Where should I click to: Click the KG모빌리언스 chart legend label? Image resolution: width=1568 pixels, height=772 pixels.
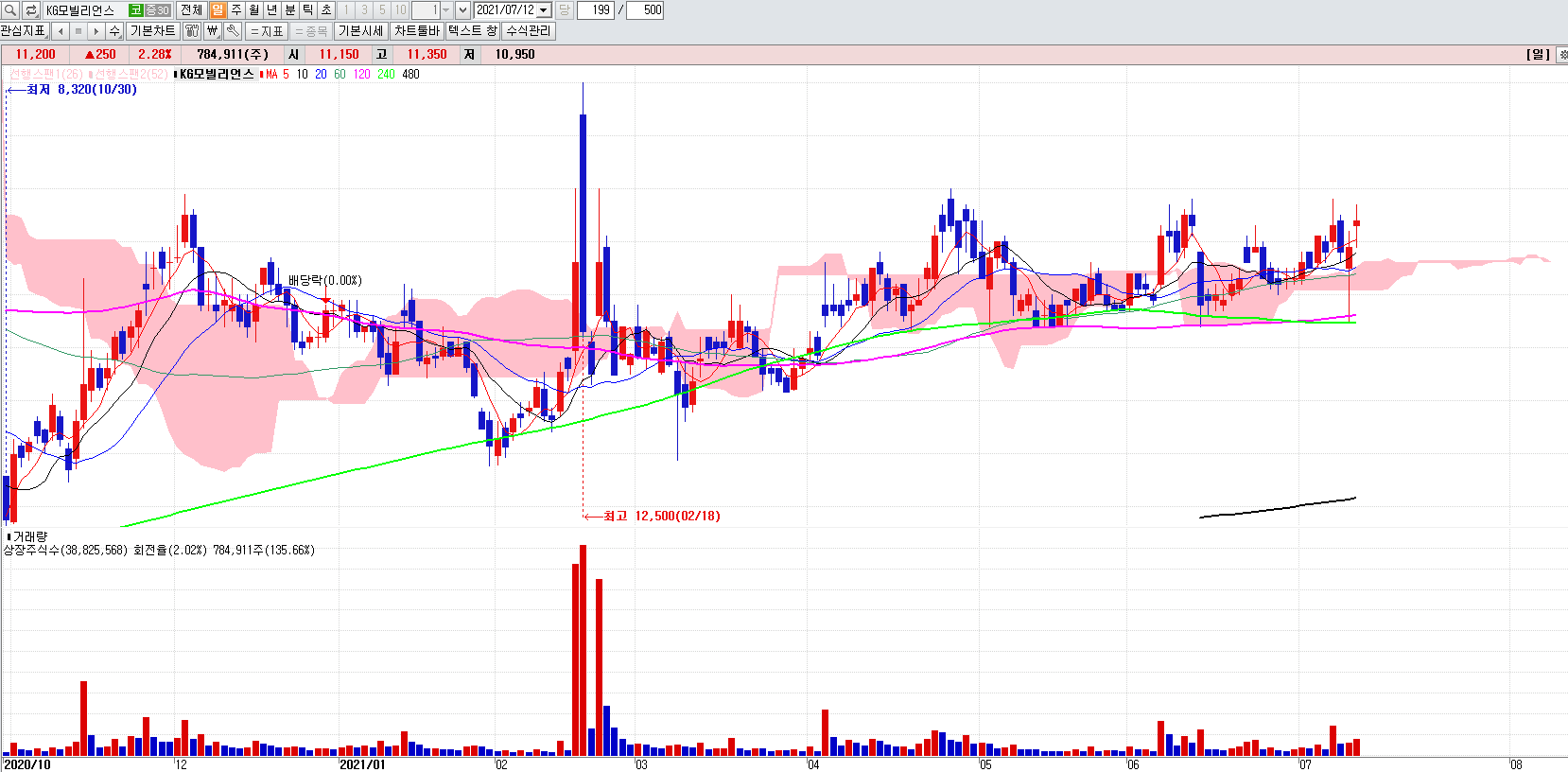tap(217, 74)
